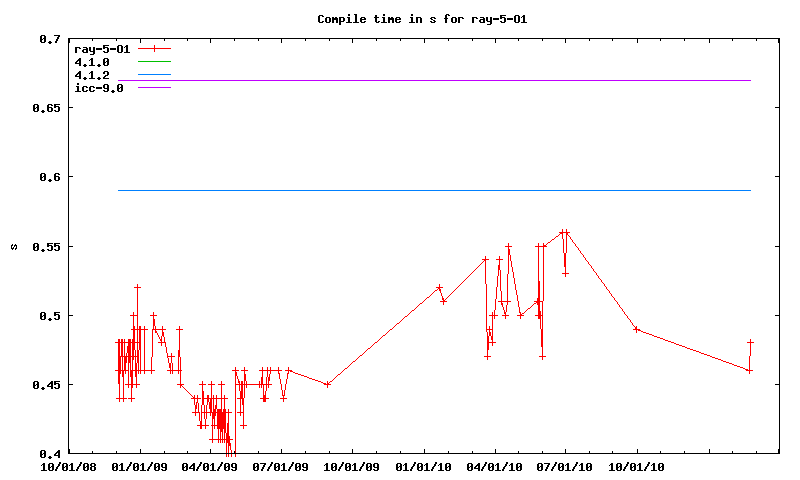Select the 10/01/08 x-axis date label
This screenshot has height=480, width=800.
[68, 466]
